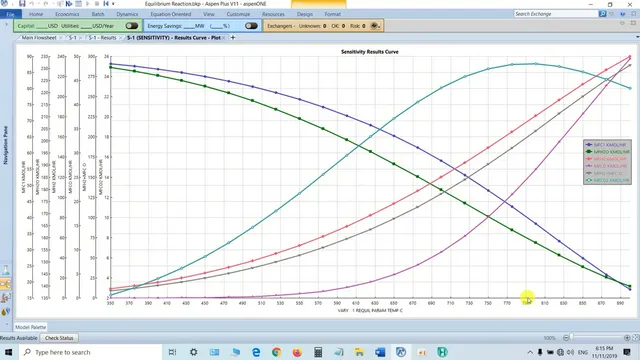Open Microsoft Word from taskbar
This screenshot has width=640, height=360.
[380, 352]
